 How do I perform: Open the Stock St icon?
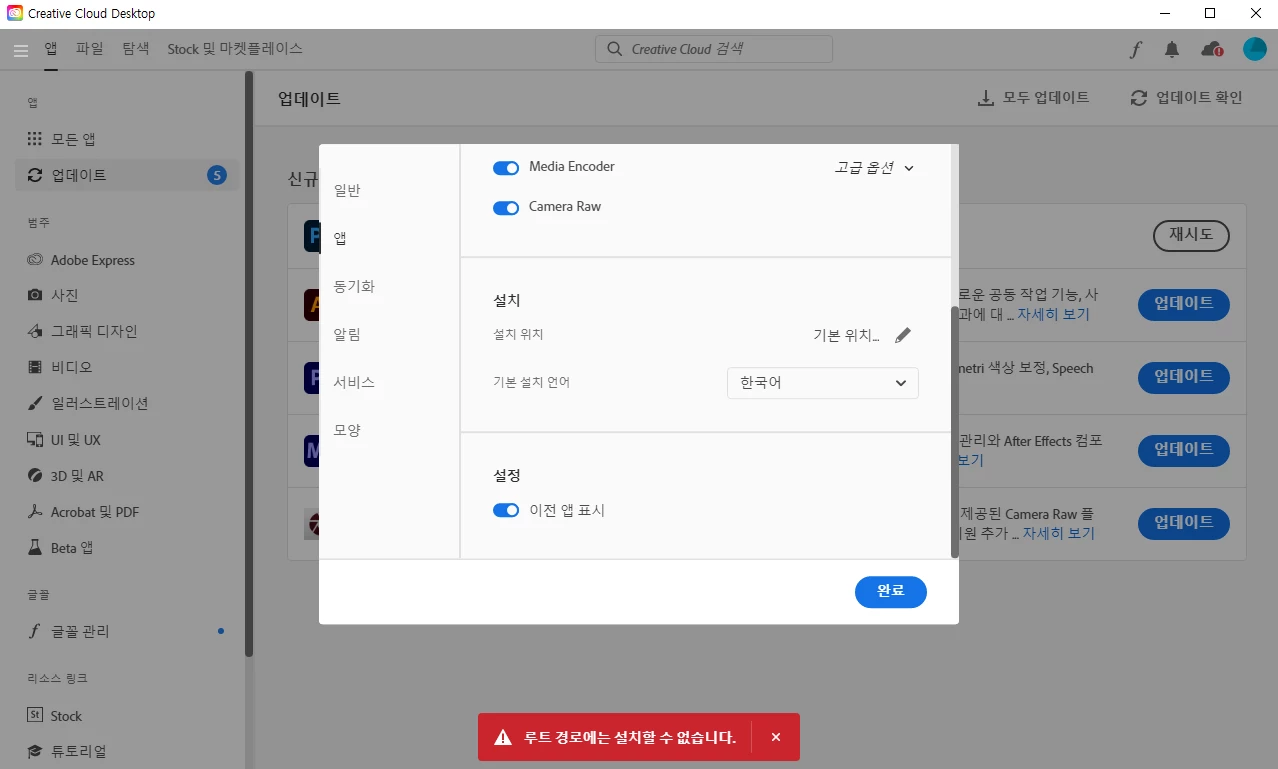point(35,715)
